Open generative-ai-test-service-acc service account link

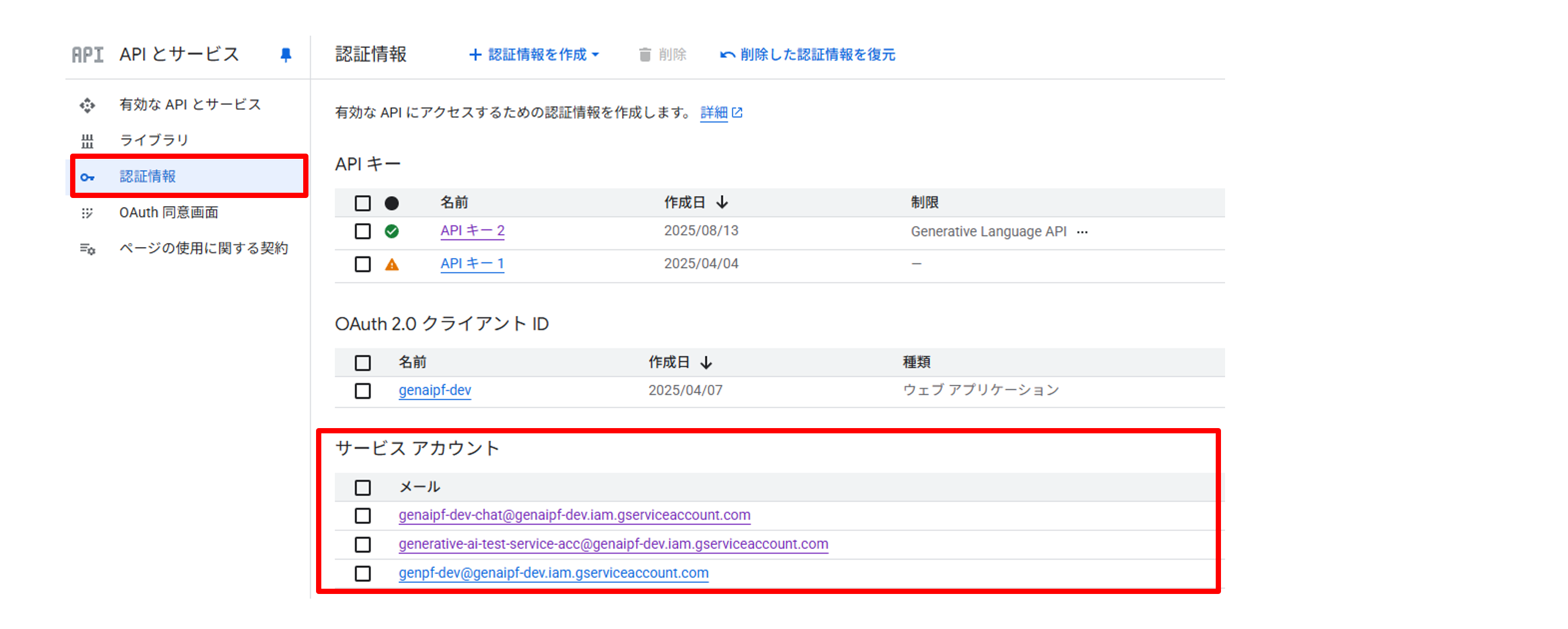click(613, 544)
